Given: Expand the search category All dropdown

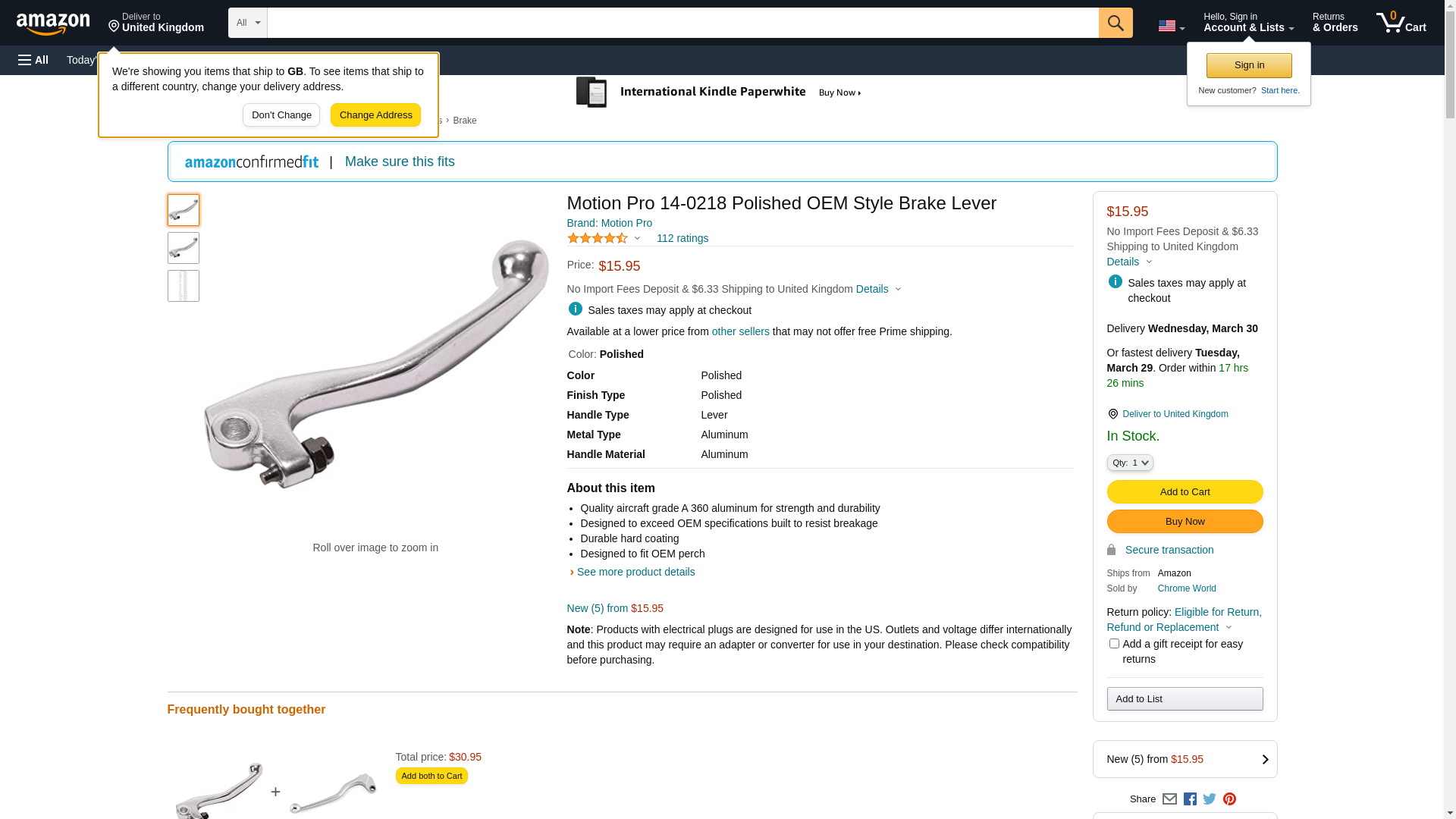Looking at the screenshot, I should (x=248, y=23).
